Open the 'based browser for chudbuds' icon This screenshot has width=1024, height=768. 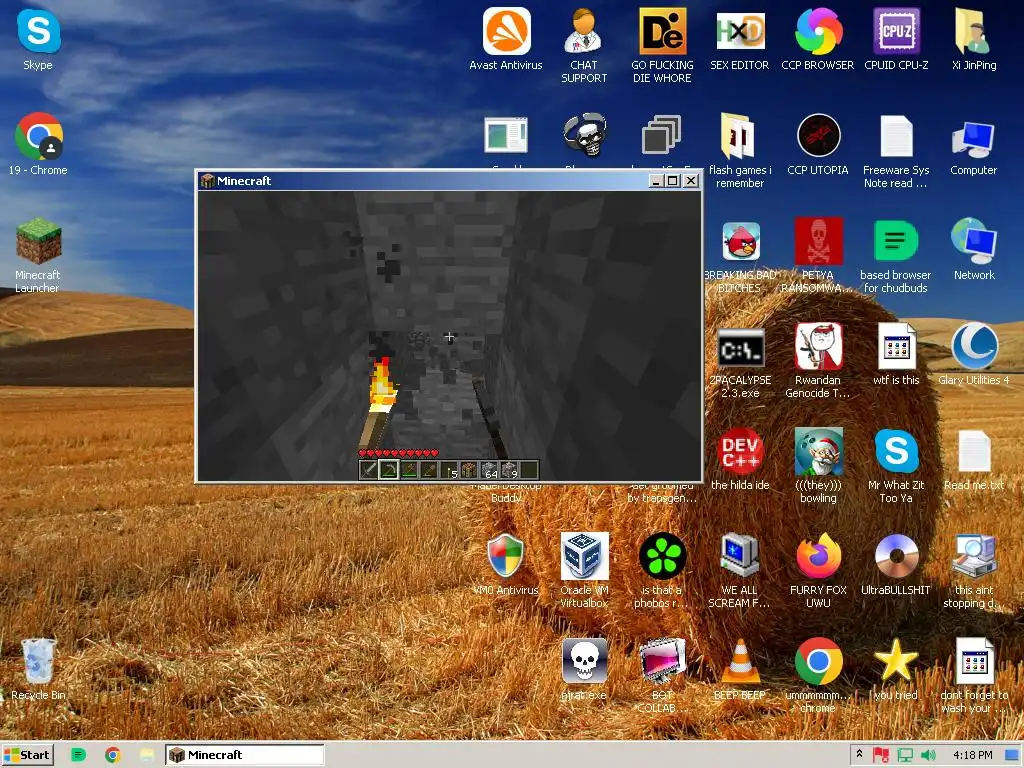click(x=896, y=255)
